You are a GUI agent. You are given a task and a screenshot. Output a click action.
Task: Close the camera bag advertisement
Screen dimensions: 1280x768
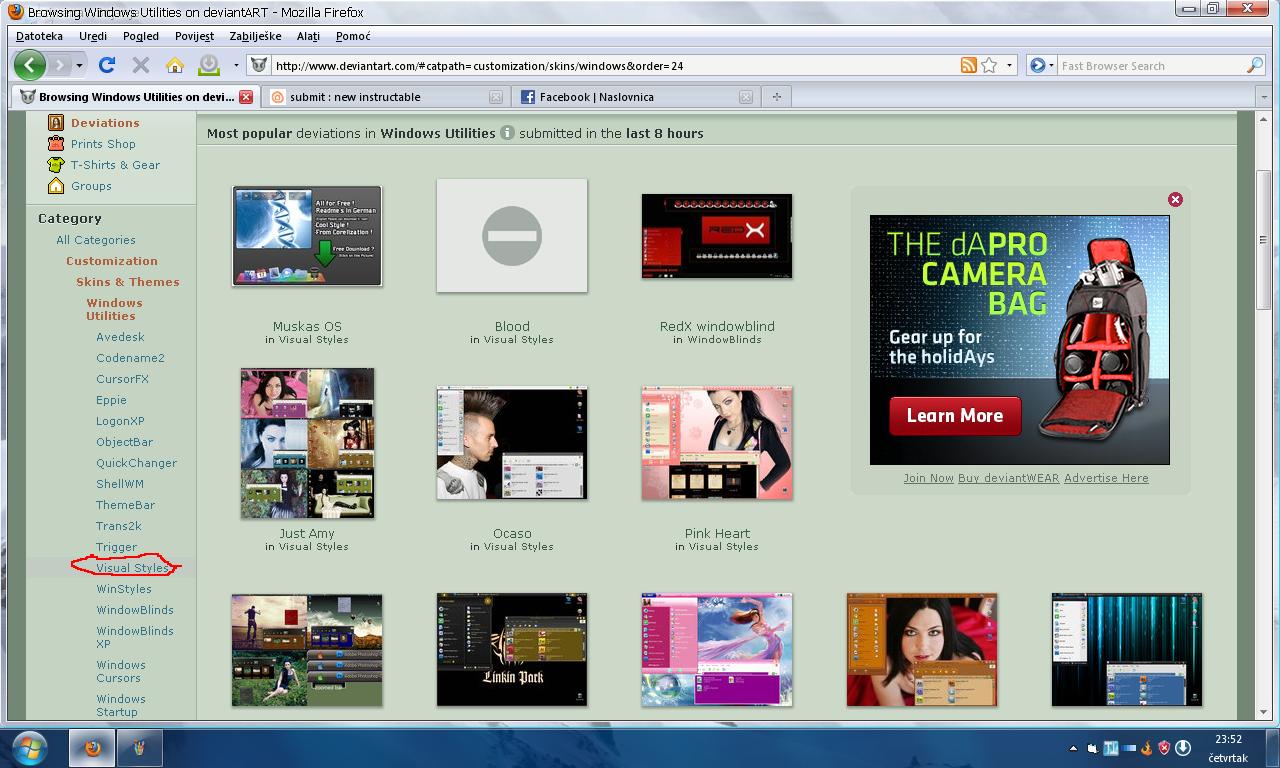point(1176,200)
